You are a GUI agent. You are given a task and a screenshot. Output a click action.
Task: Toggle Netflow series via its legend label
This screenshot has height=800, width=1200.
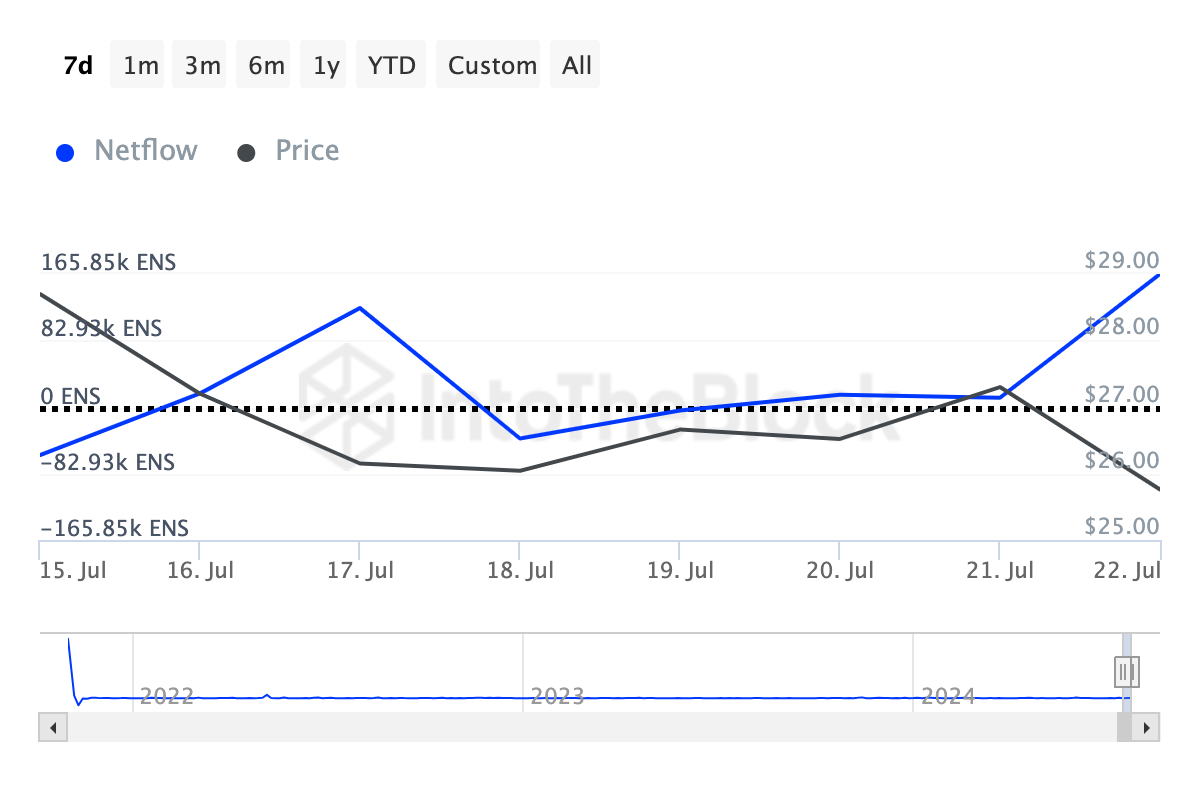tap(146, 151)
